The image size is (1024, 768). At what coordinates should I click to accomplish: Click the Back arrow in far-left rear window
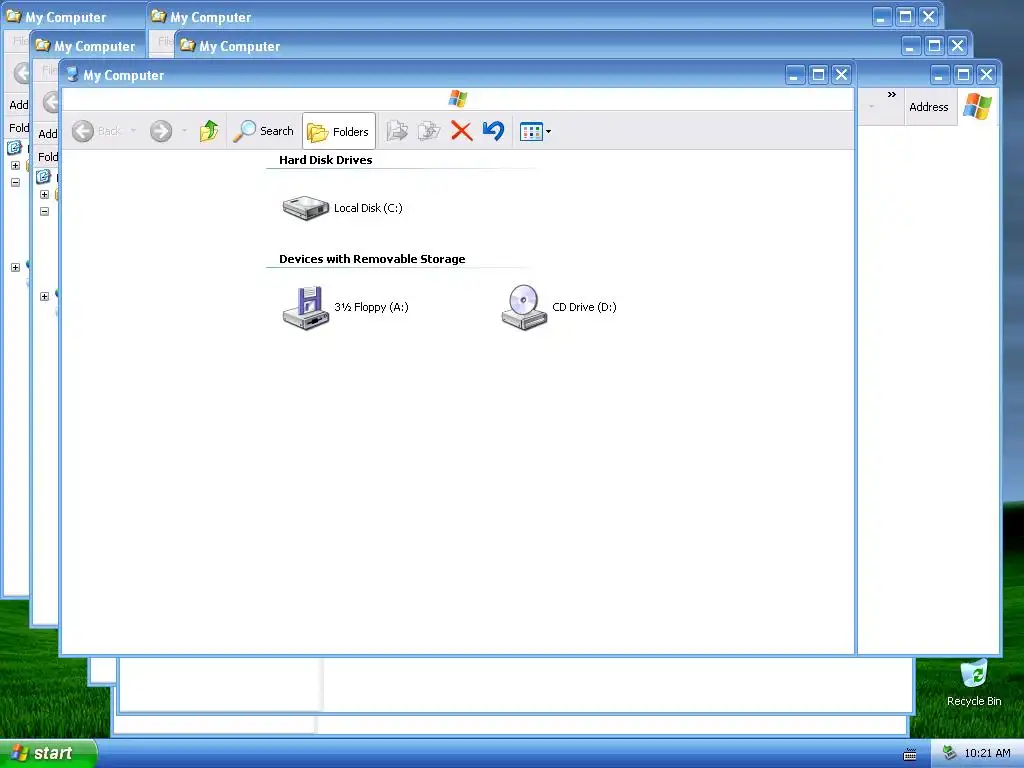[x=22, y=72]
